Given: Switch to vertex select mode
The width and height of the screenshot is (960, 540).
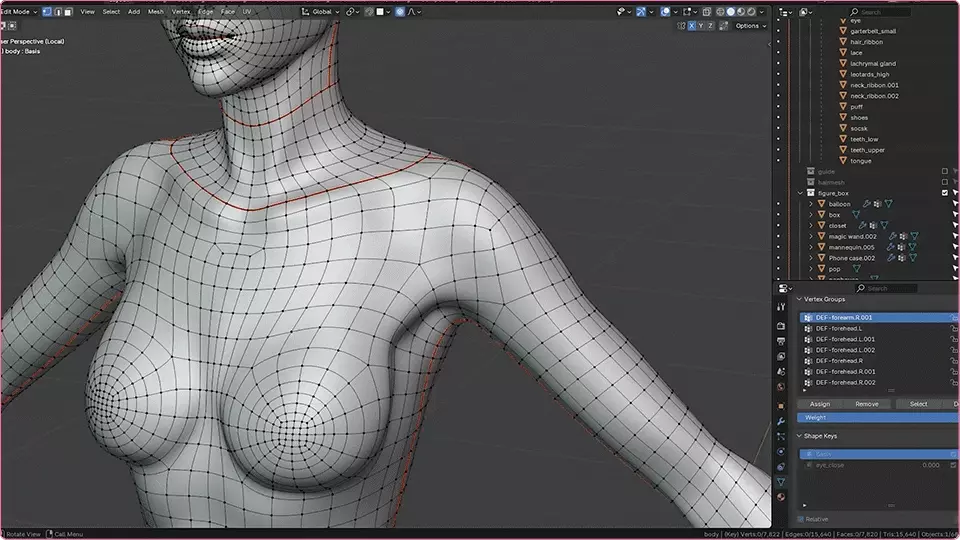Looking at the screenshot, I should 47,12.
